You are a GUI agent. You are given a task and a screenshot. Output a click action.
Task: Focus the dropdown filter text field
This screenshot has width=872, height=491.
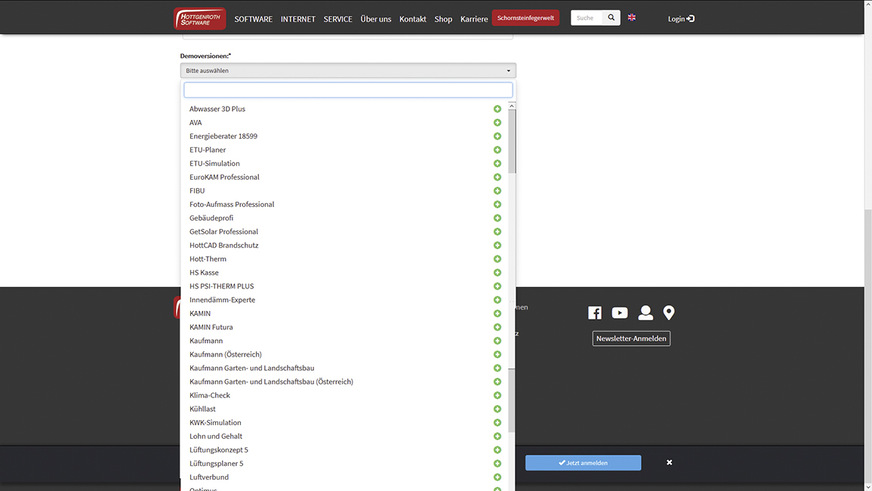pos(348,90)
